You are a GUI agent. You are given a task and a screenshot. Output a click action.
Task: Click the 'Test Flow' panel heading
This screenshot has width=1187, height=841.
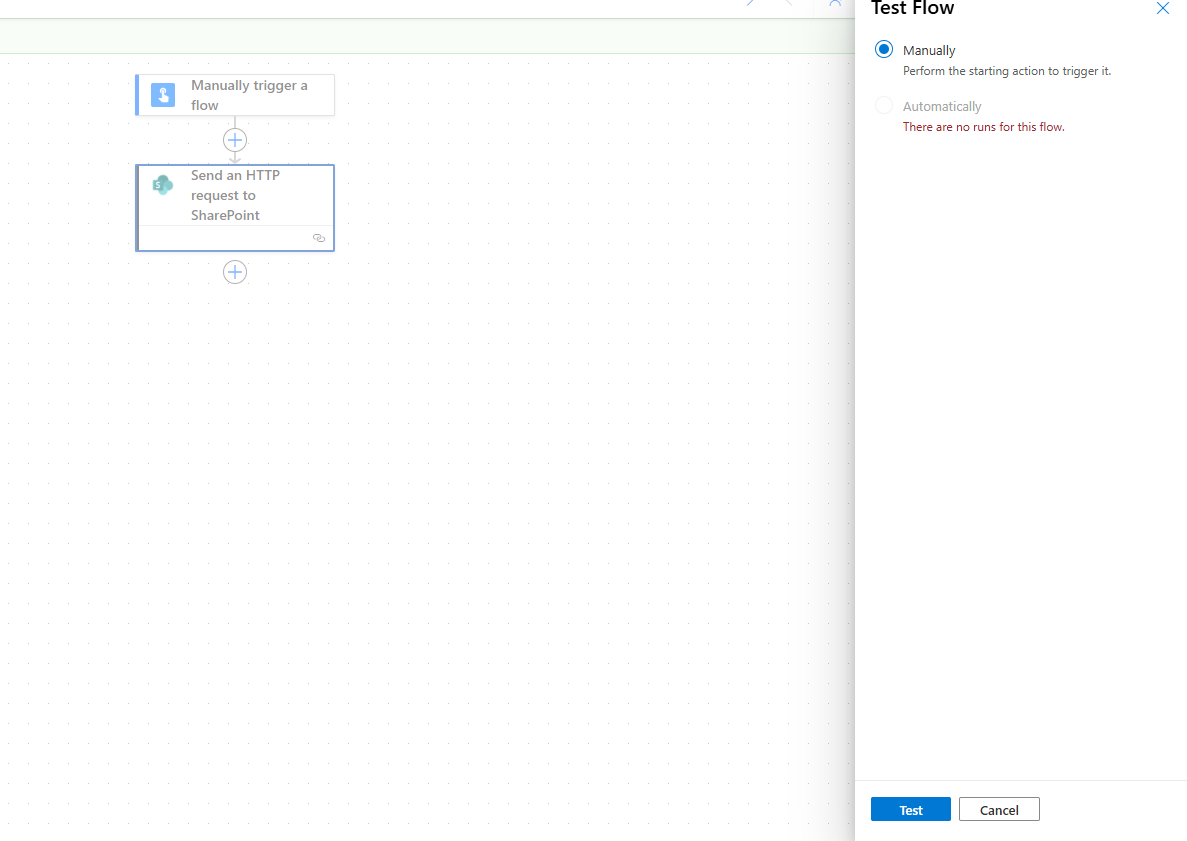point(912,9)
